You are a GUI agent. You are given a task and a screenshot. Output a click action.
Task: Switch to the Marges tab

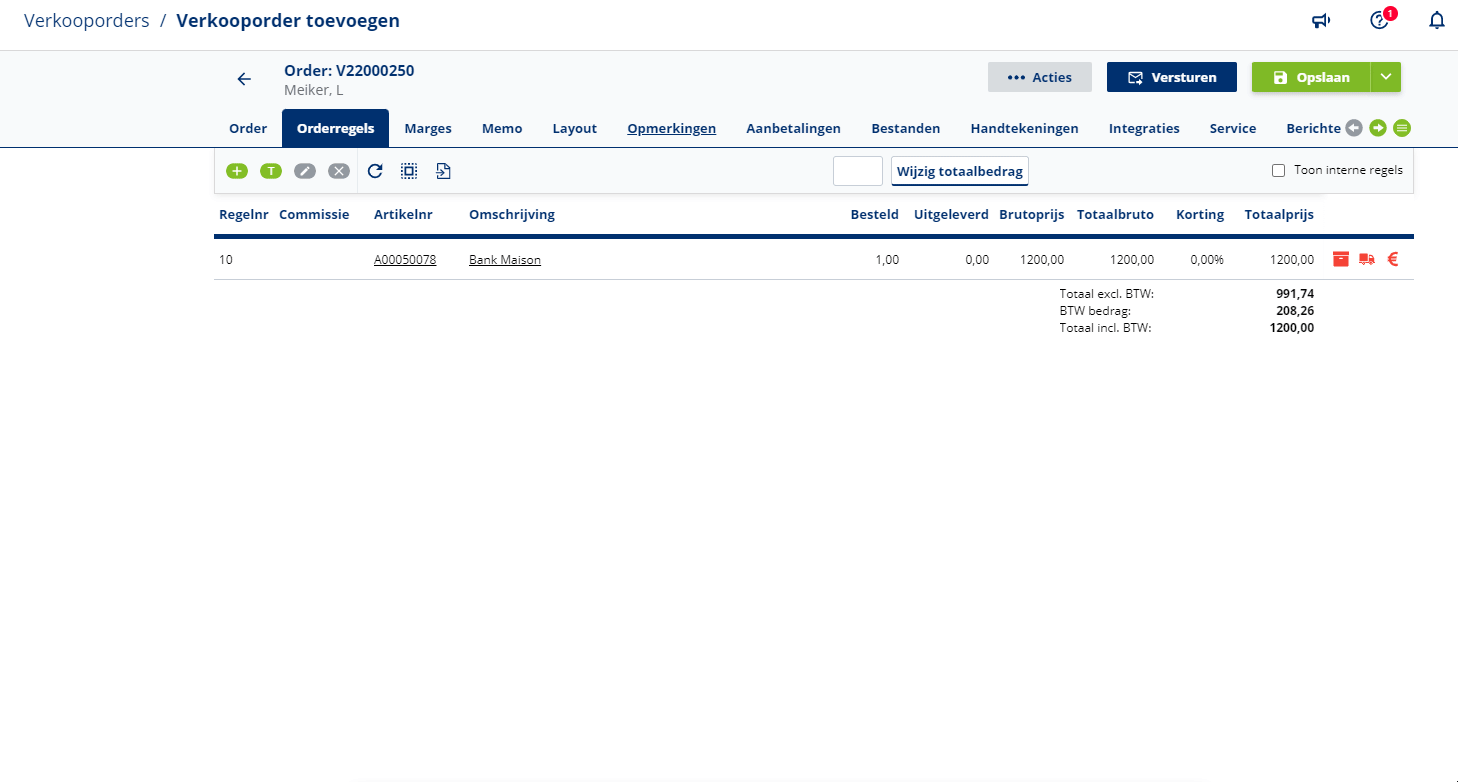click(428, 128)
